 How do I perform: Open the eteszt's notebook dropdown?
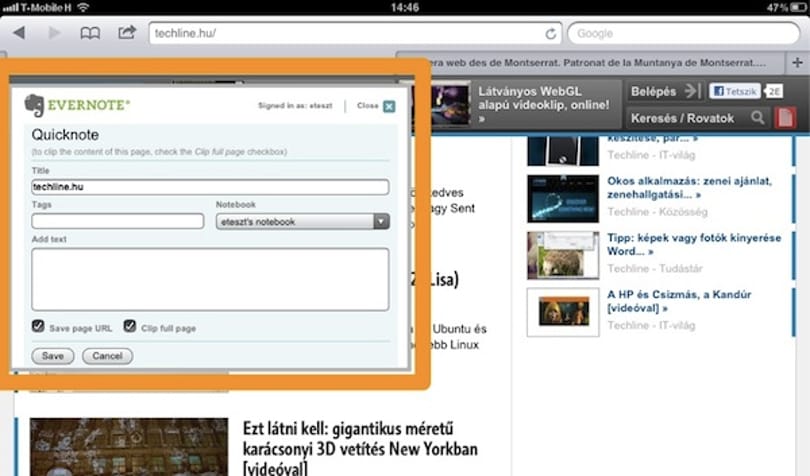click(303, 221)
